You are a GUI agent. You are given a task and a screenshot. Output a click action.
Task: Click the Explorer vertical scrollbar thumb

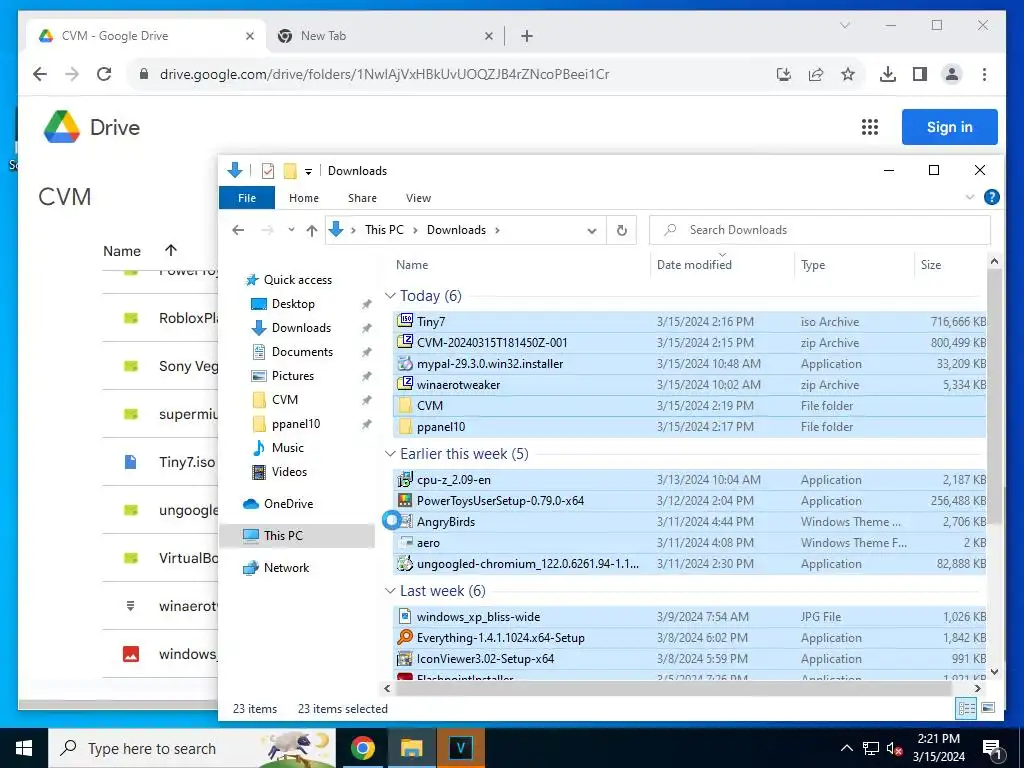click(x=994, y=395)
